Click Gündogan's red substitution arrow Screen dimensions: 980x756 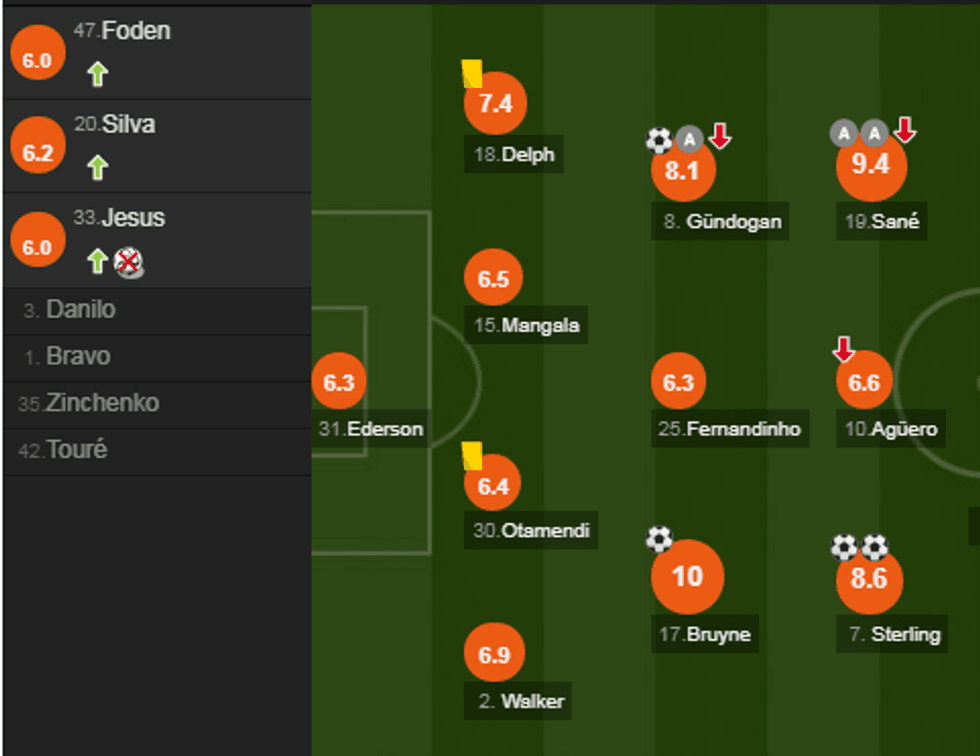coord(719,135)
